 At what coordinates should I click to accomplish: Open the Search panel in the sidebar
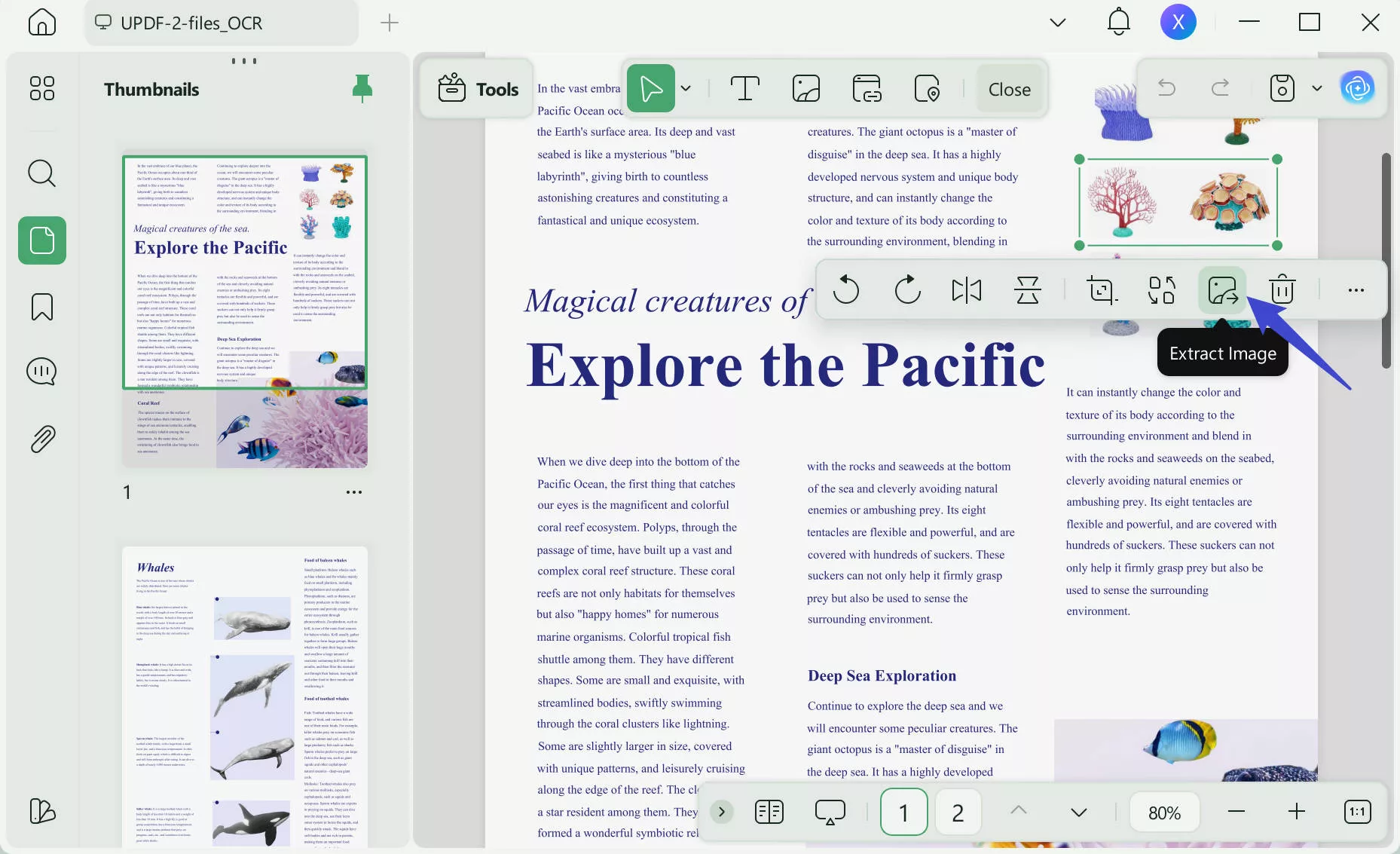[x=41, y=173]
